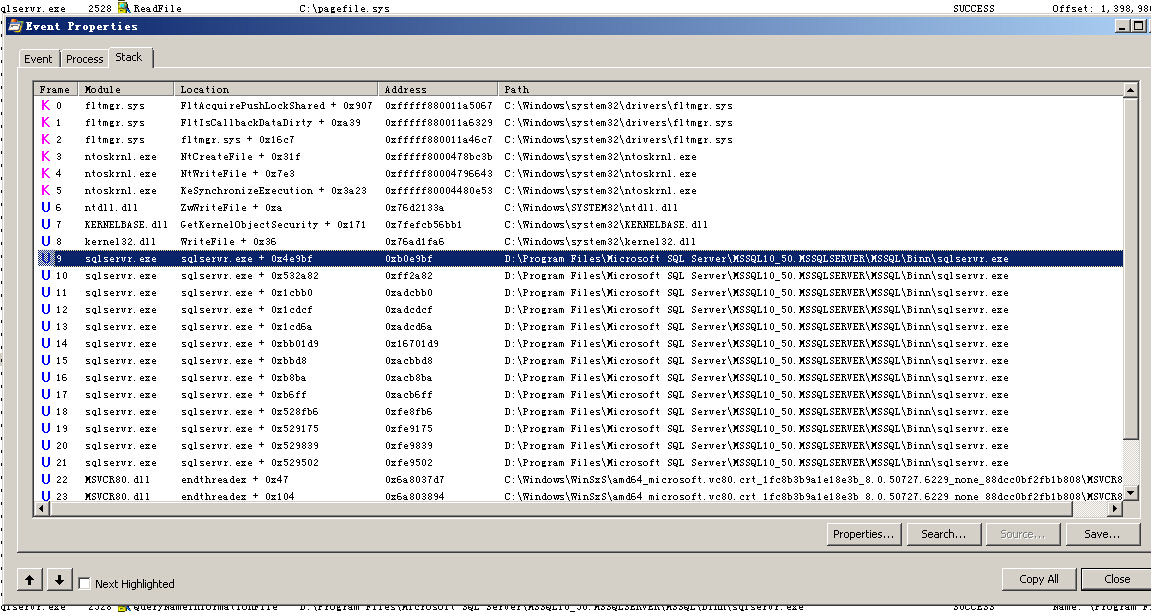
Task: Sort by the Frame column header
Action: 56,90
